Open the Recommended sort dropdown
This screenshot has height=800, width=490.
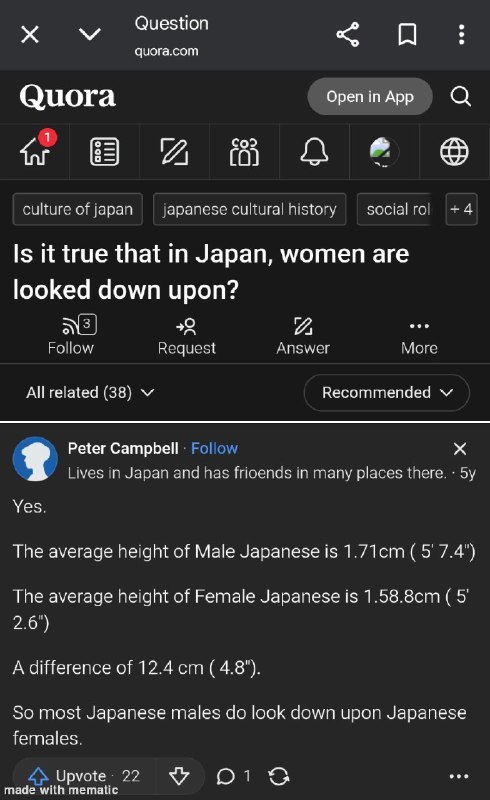tap(386, 392)
